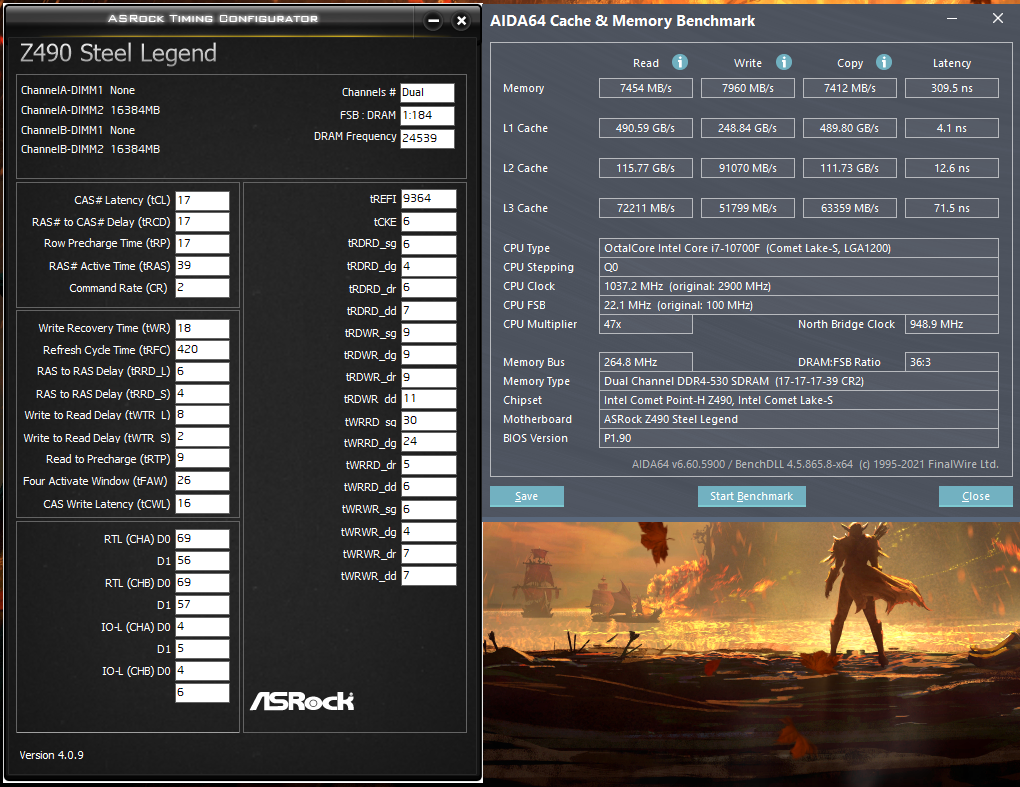
Task: Click the RAS# Active Time (tRAS) field
Action: (x=202, y=265)
